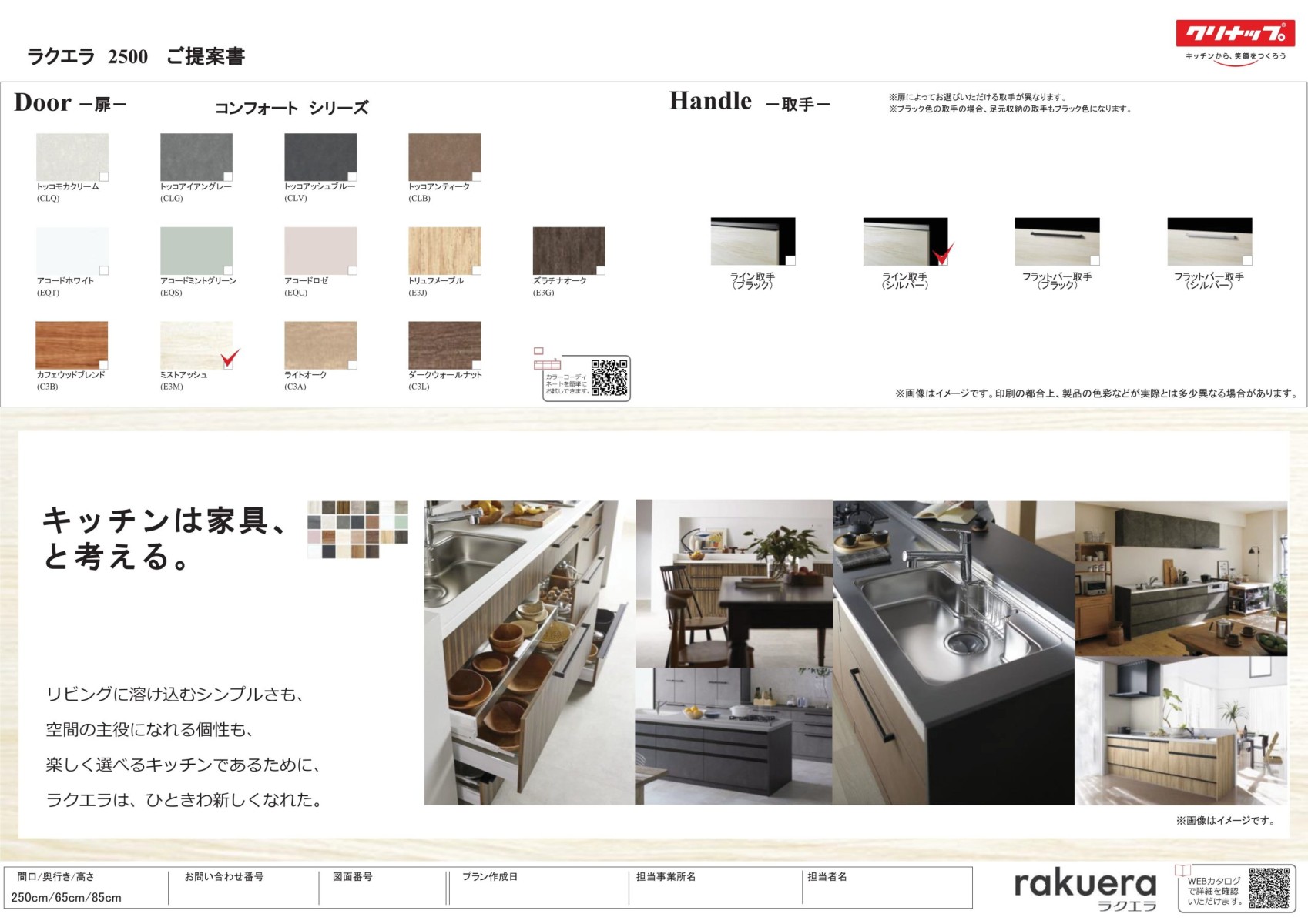Select the カフェウッドブレンド door color swatch
Image resolution: width=1308 pixels, height=924 pixels.
click(72, 345)
